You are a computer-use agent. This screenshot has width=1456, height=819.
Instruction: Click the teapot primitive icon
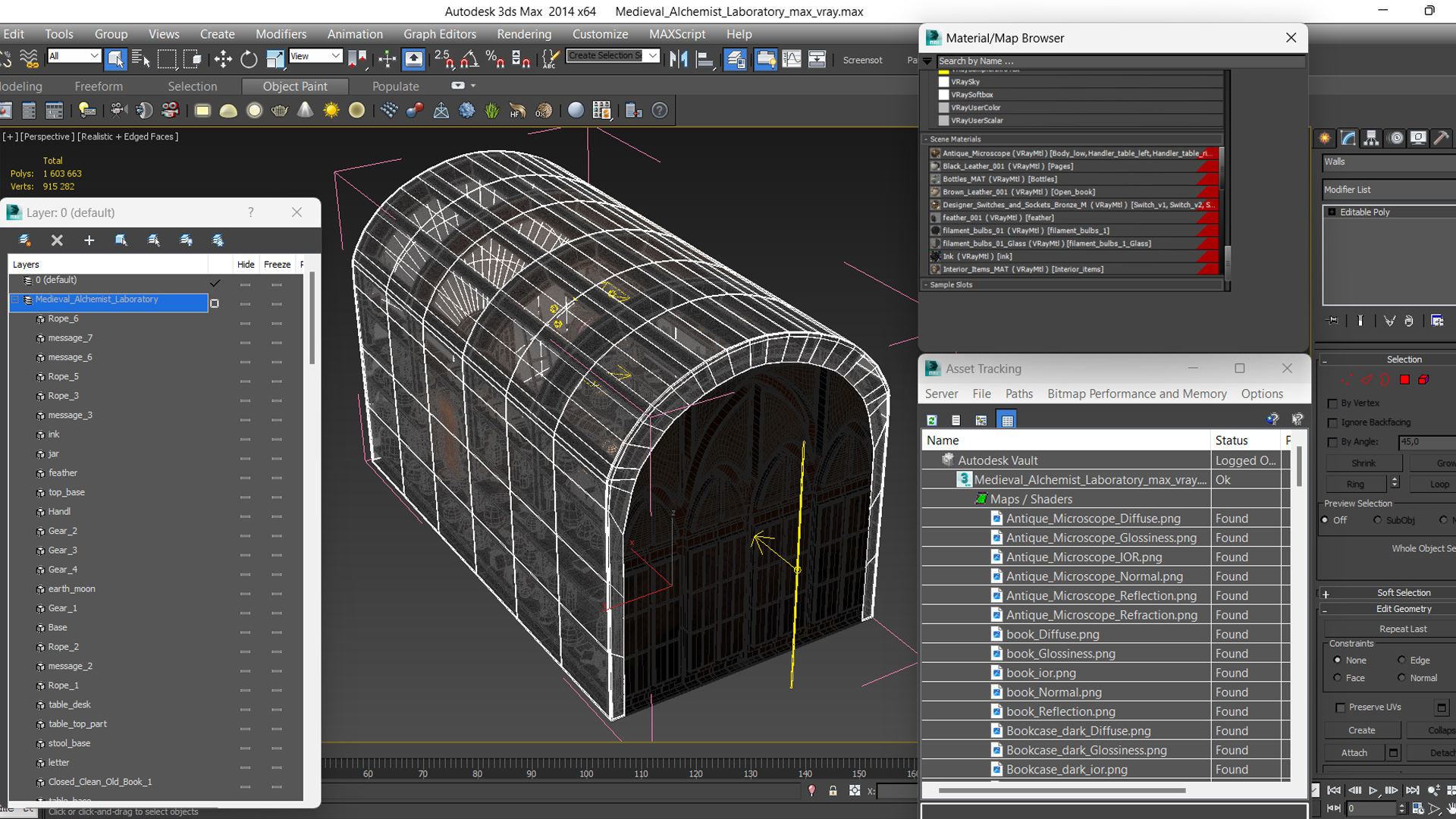280,111
